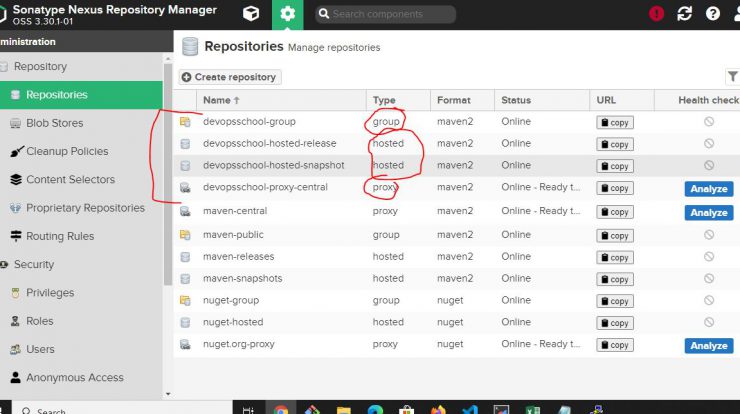The height and width of the screenshot is (414, 740).
Task: Click the Cleanup Policies broom icon
Action: click(17, 152)
